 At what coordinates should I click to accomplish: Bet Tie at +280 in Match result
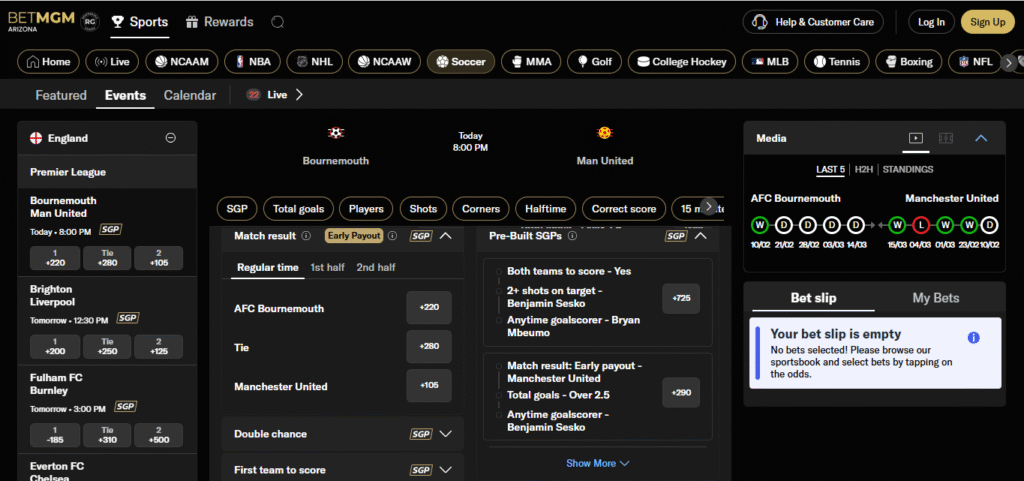(x=429, y=347)
